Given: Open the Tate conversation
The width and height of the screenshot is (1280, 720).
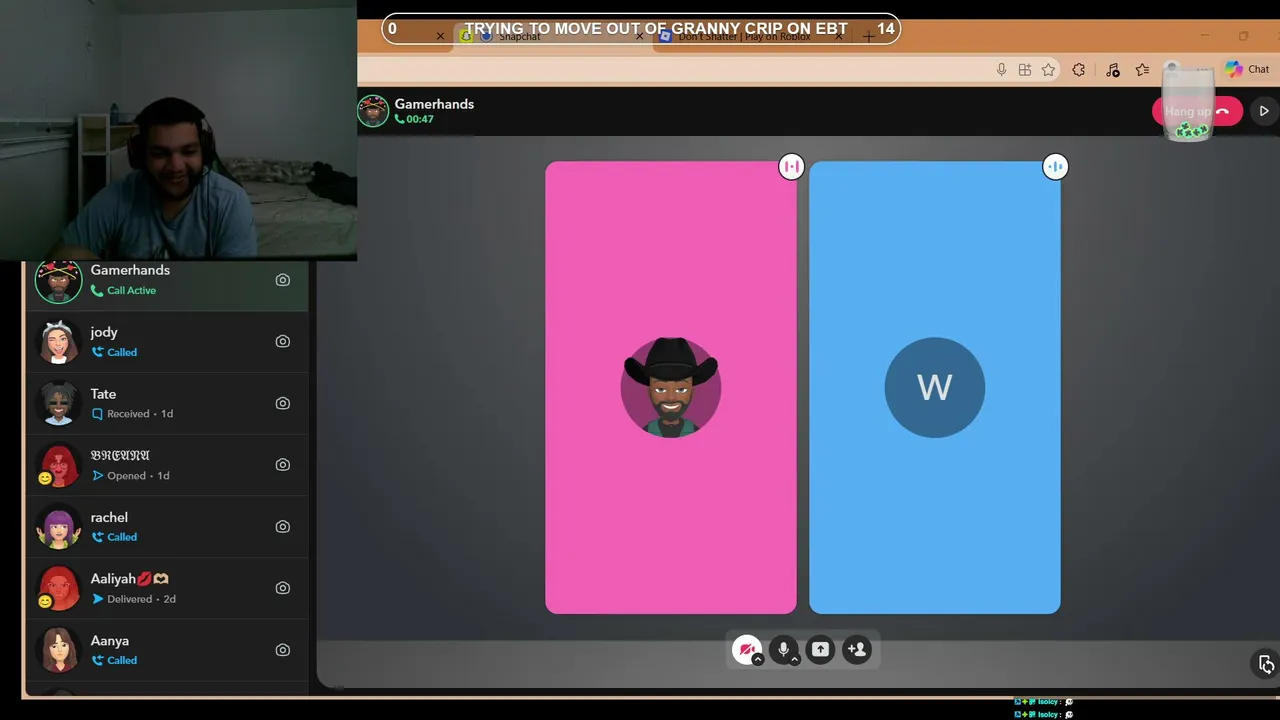Looking at the screenshot, I should coord(166,403).
